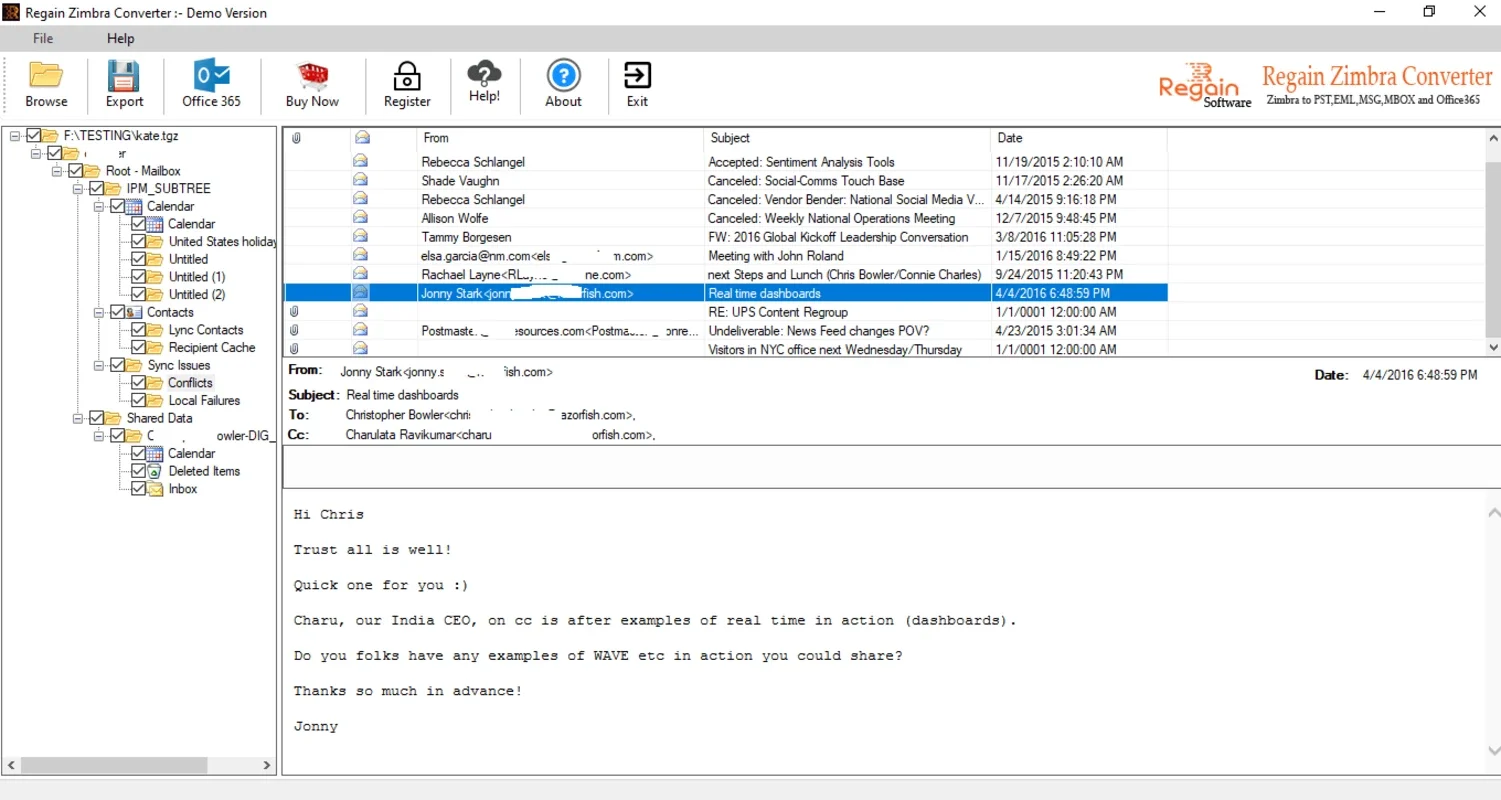Select Calendar under the shared mailbox
Screen dimensions: 1501x800
191,453
